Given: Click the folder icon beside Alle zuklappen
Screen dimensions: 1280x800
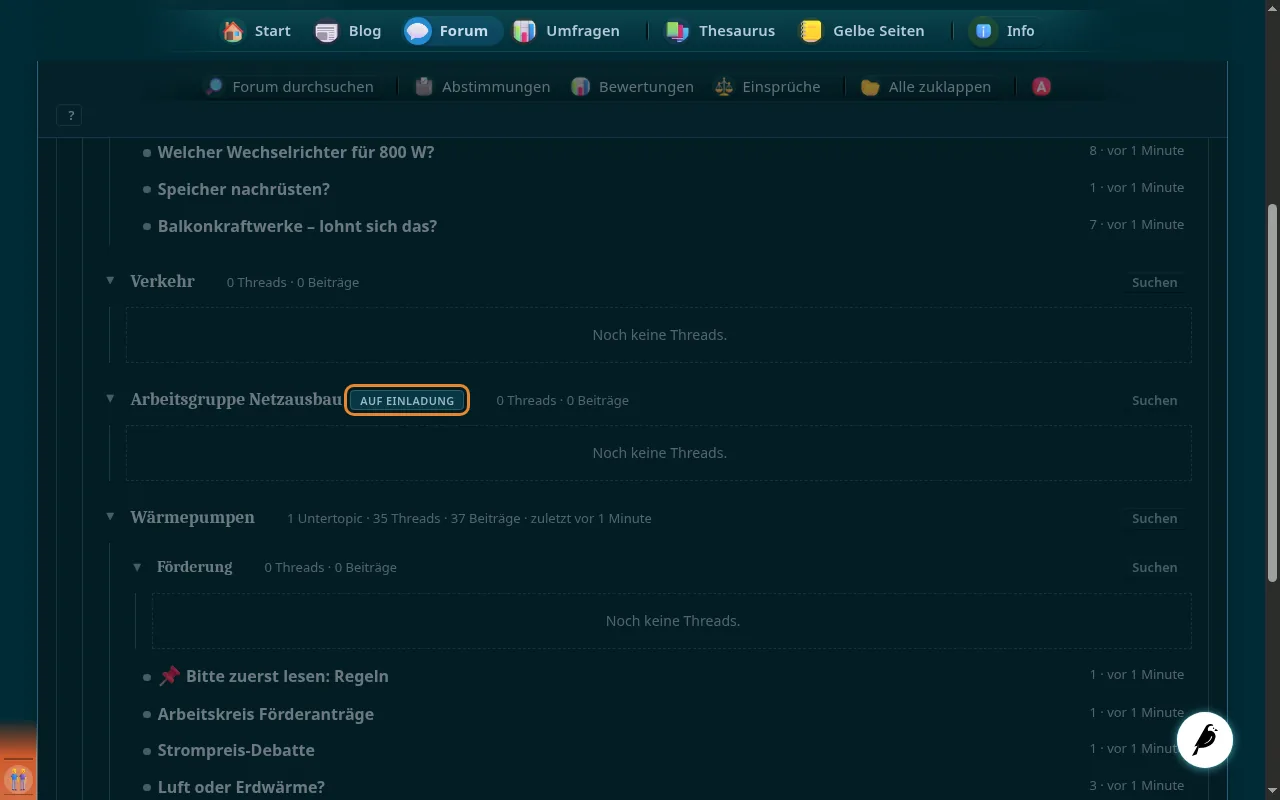Looking at the screenshot, I should point(870,87).
